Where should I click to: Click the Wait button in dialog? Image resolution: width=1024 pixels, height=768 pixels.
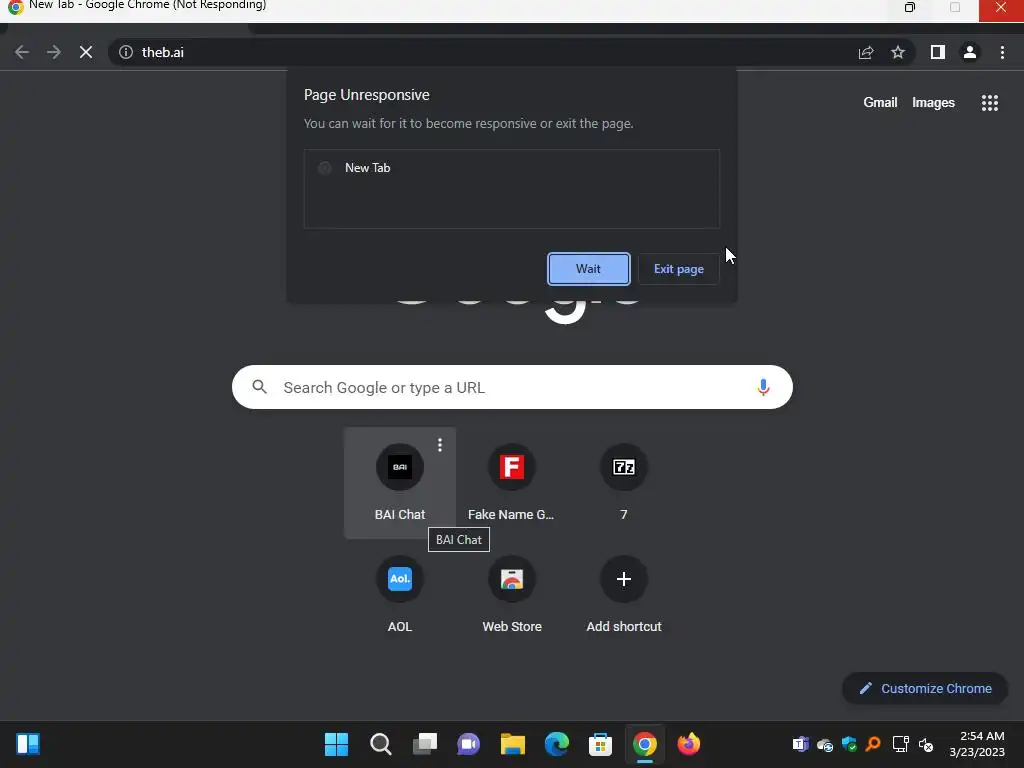click(588, 269)
